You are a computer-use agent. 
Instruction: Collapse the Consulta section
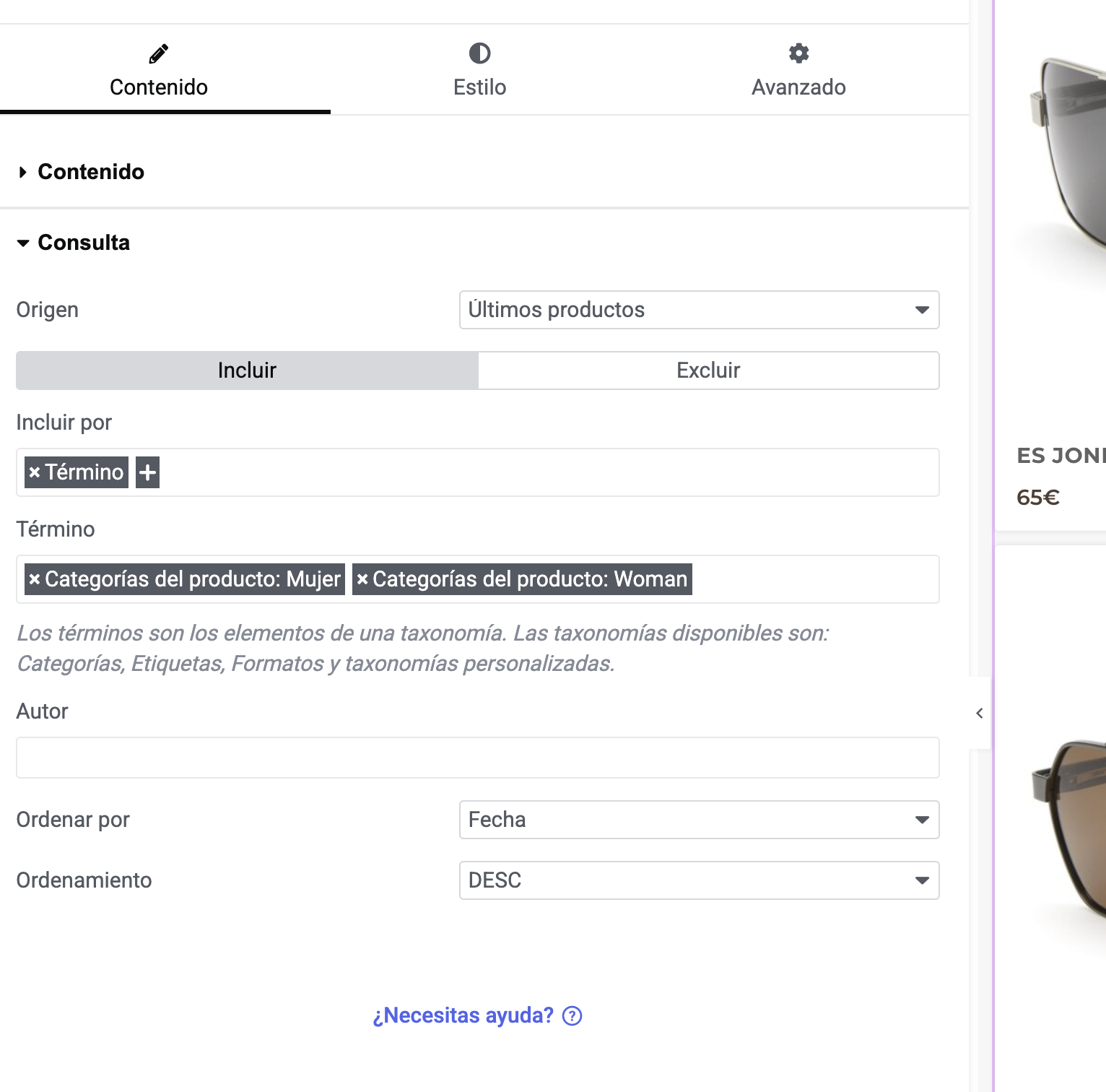pyautogui.click(x=84, y=243)
